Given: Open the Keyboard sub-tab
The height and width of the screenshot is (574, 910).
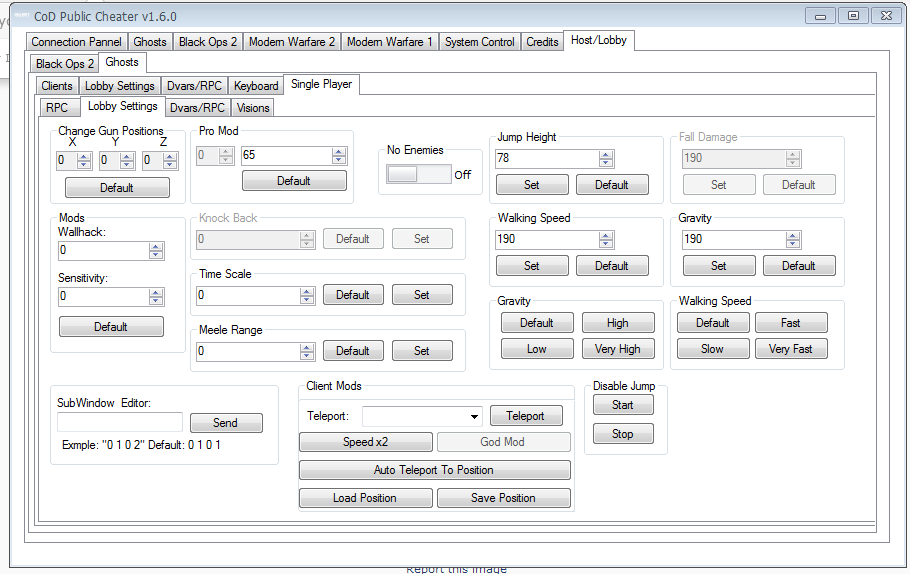Looking at the screenshot, I should [256, 86].
